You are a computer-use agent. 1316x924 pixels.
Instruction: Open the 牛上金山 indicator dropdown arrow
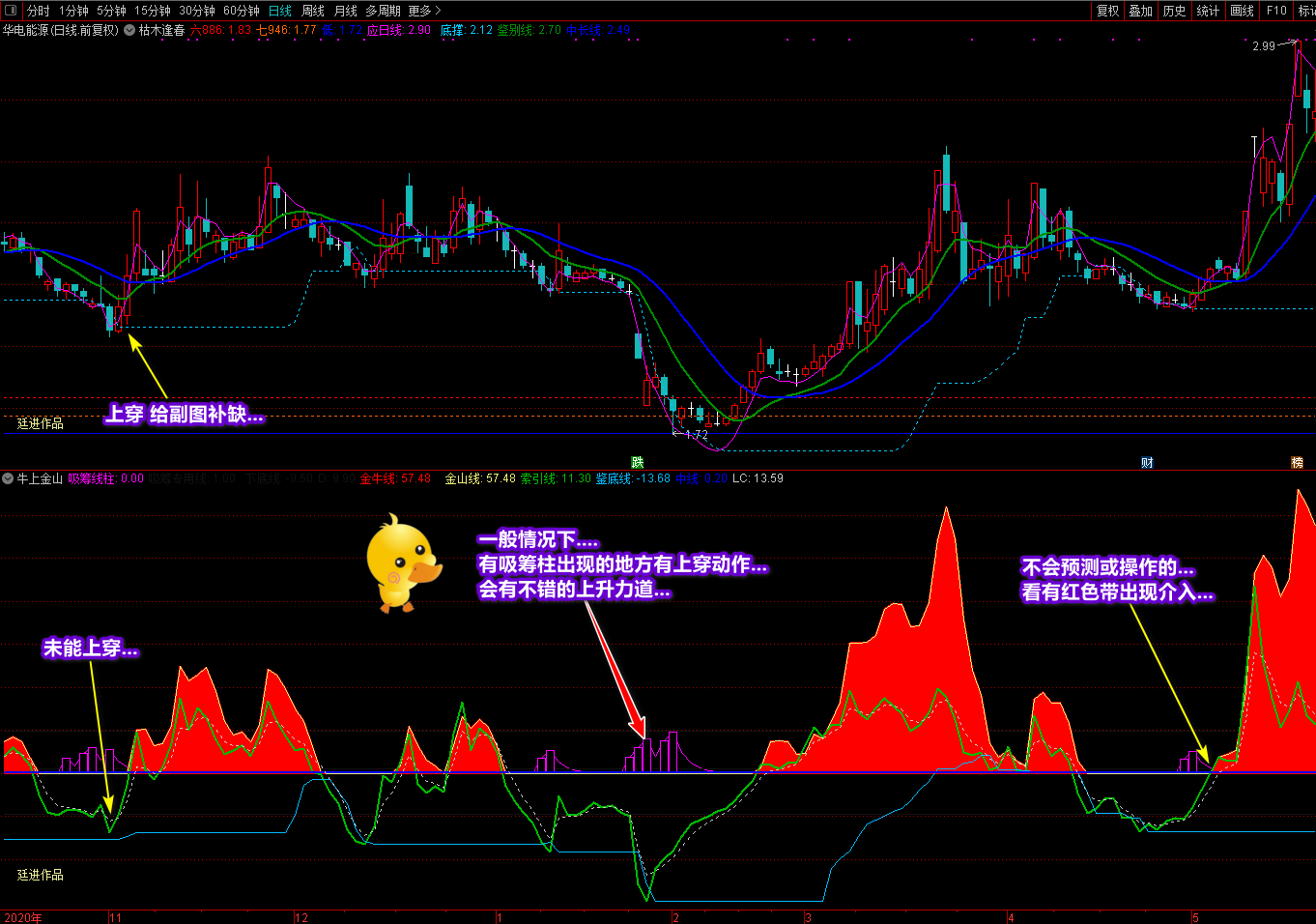8,478
